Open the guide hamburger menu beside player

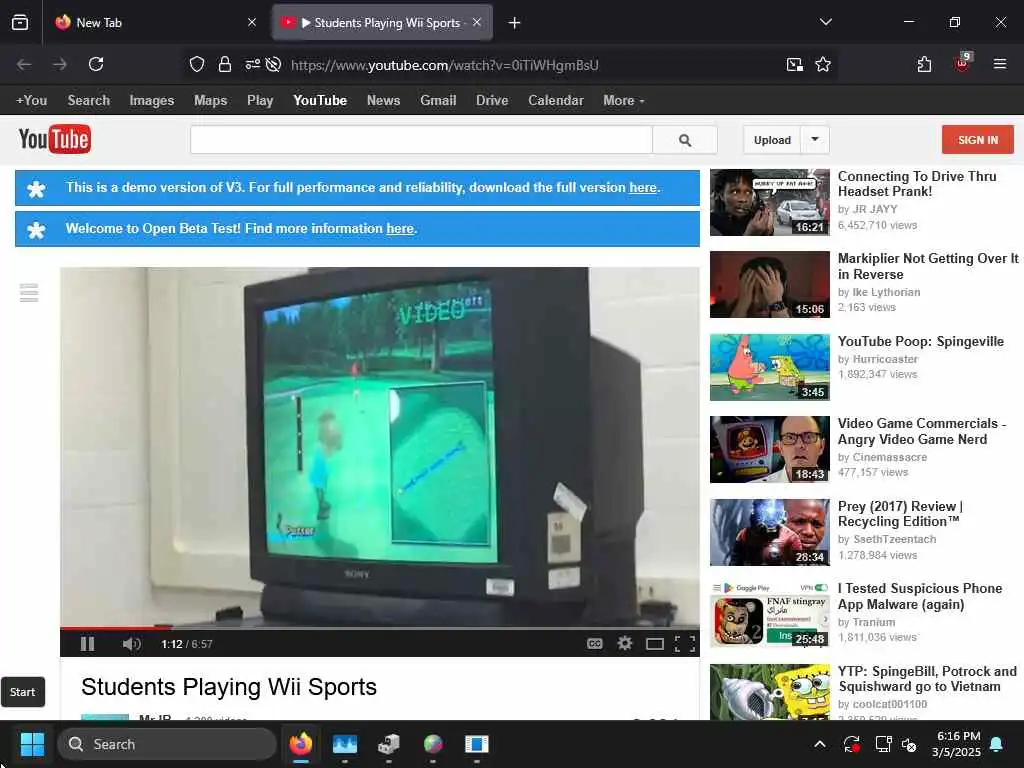[x=29, y=293]
